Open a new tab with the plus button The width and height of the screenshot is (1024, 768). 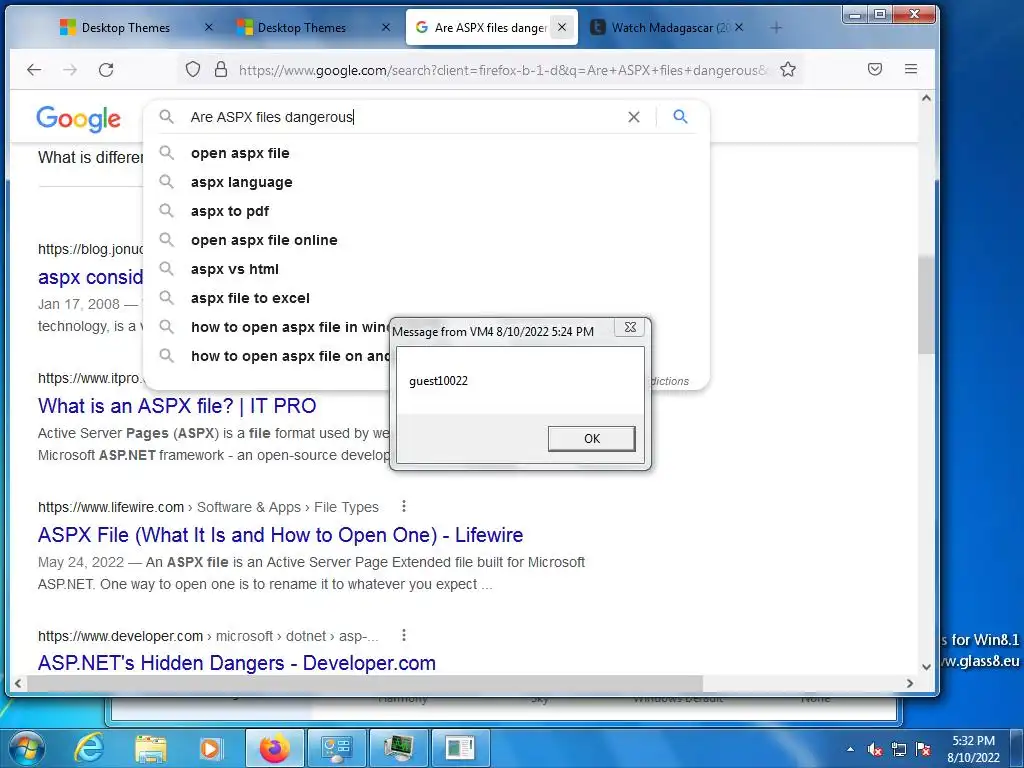[x=776, y=27]
